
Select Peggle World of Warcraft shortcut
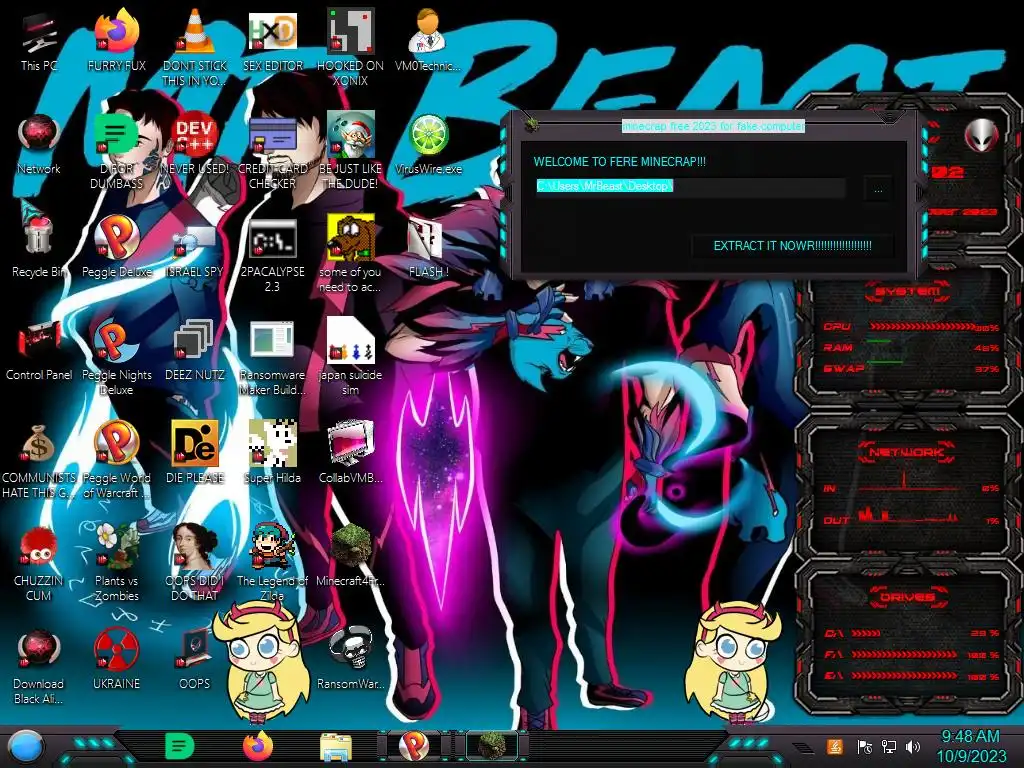pyautogui.click(x=116, y=460)
